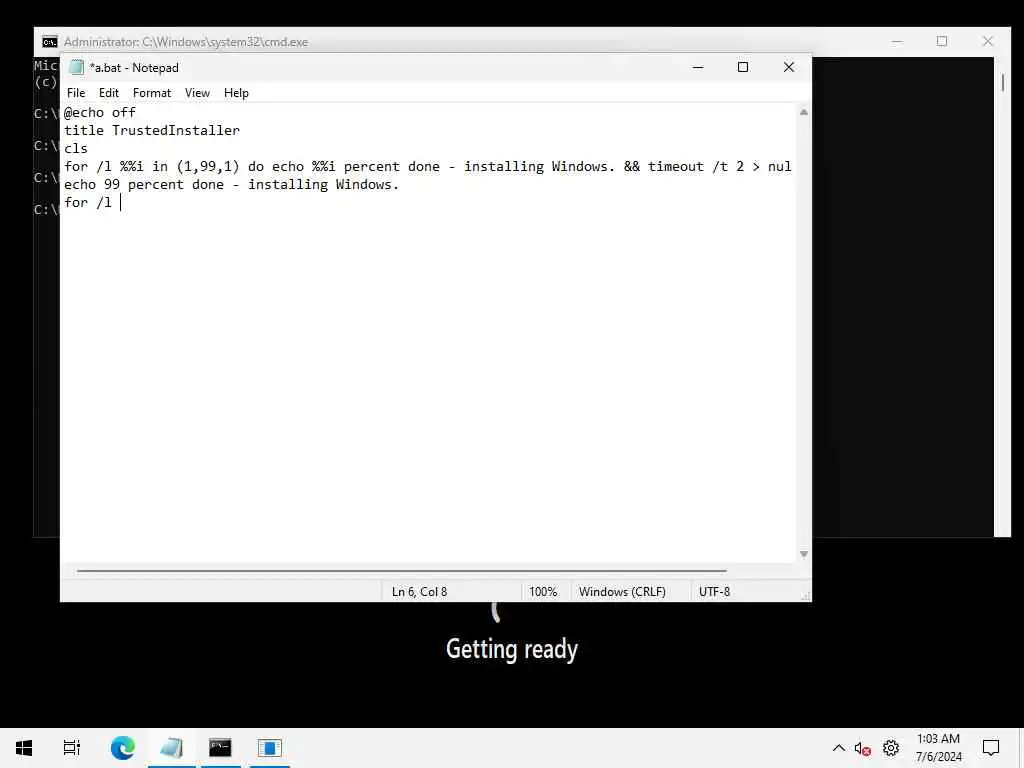Open Task View from the taskbar
The width and height of the screenshot is (1024, 768).
pos(72,748)
